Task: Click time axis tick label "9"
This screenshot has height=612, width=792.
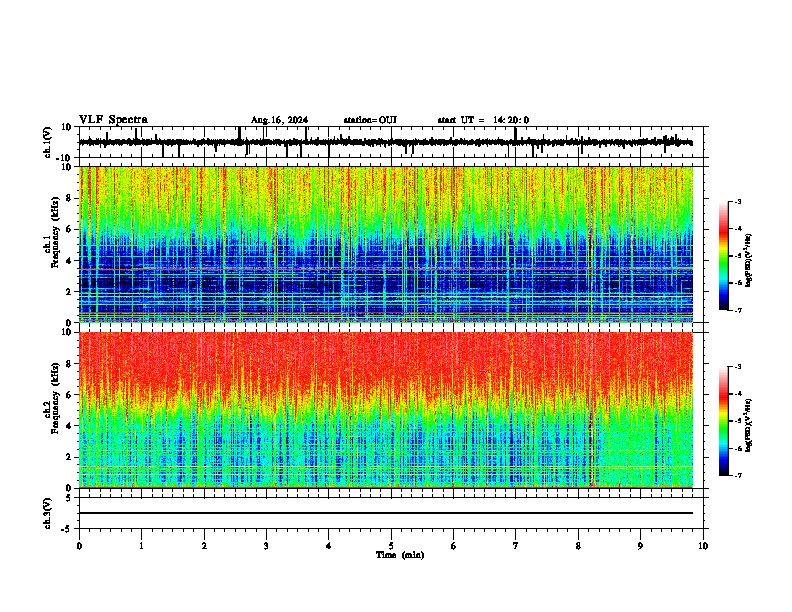Action: [640, 546]
